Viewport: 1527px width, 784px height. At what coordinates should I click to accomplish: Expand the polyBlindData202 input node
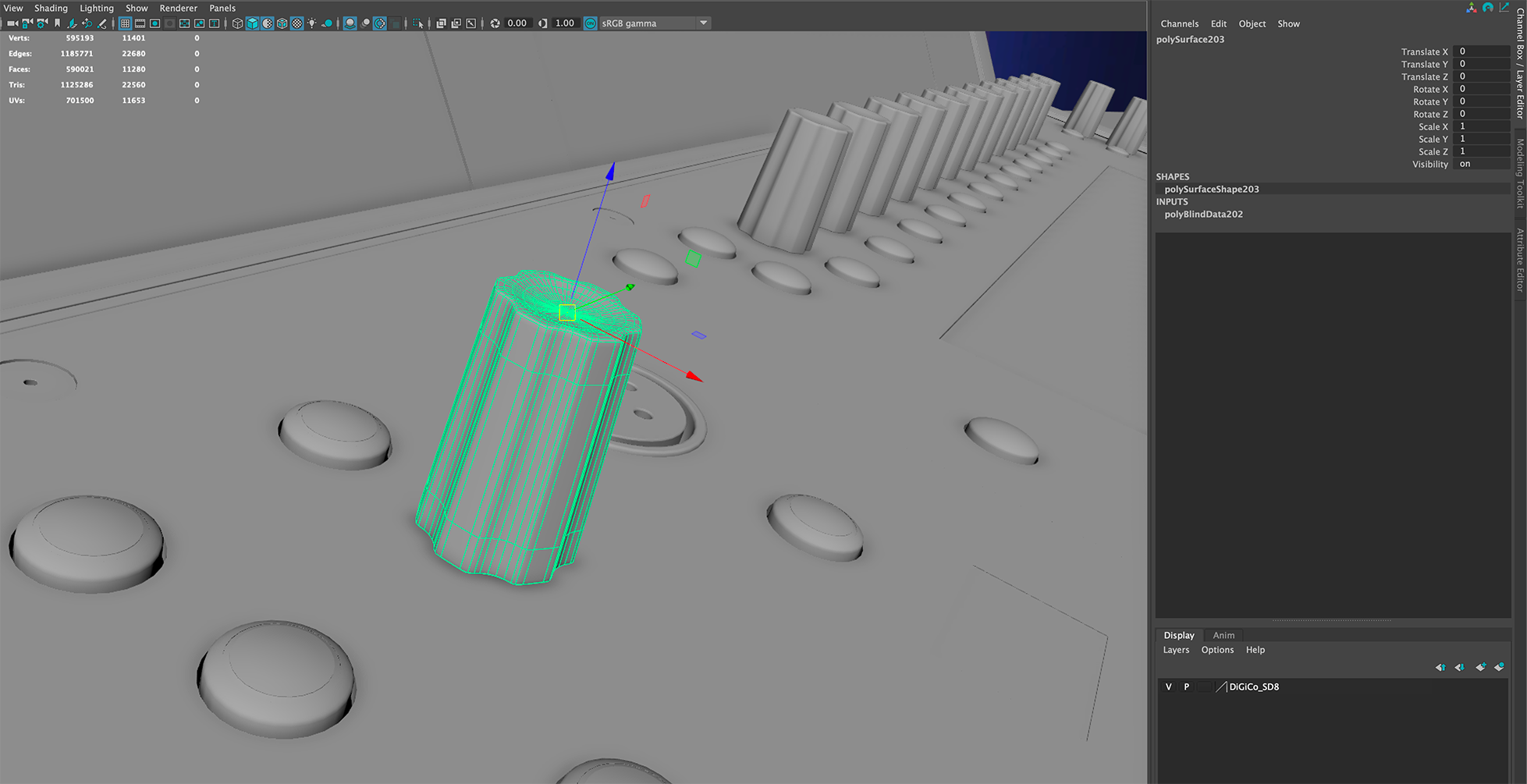tap(1204, 214)
